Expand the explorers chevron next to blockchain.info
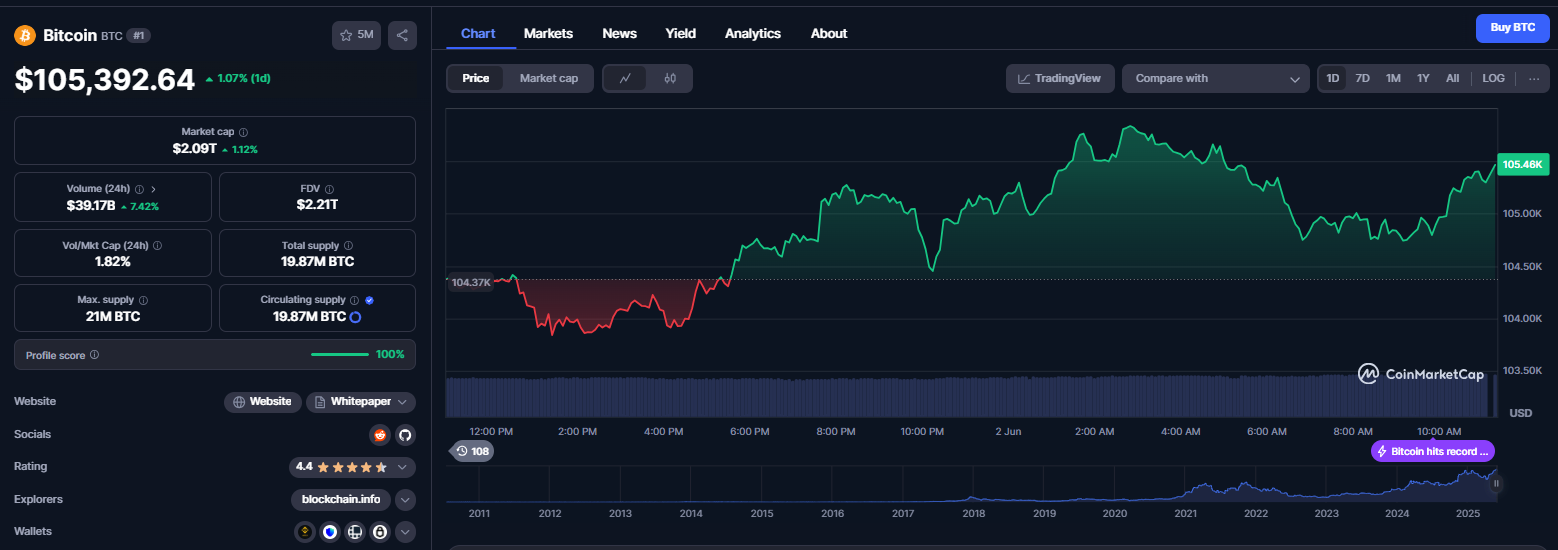Viewport: 1558px width, 550px height. click(405, 499)
